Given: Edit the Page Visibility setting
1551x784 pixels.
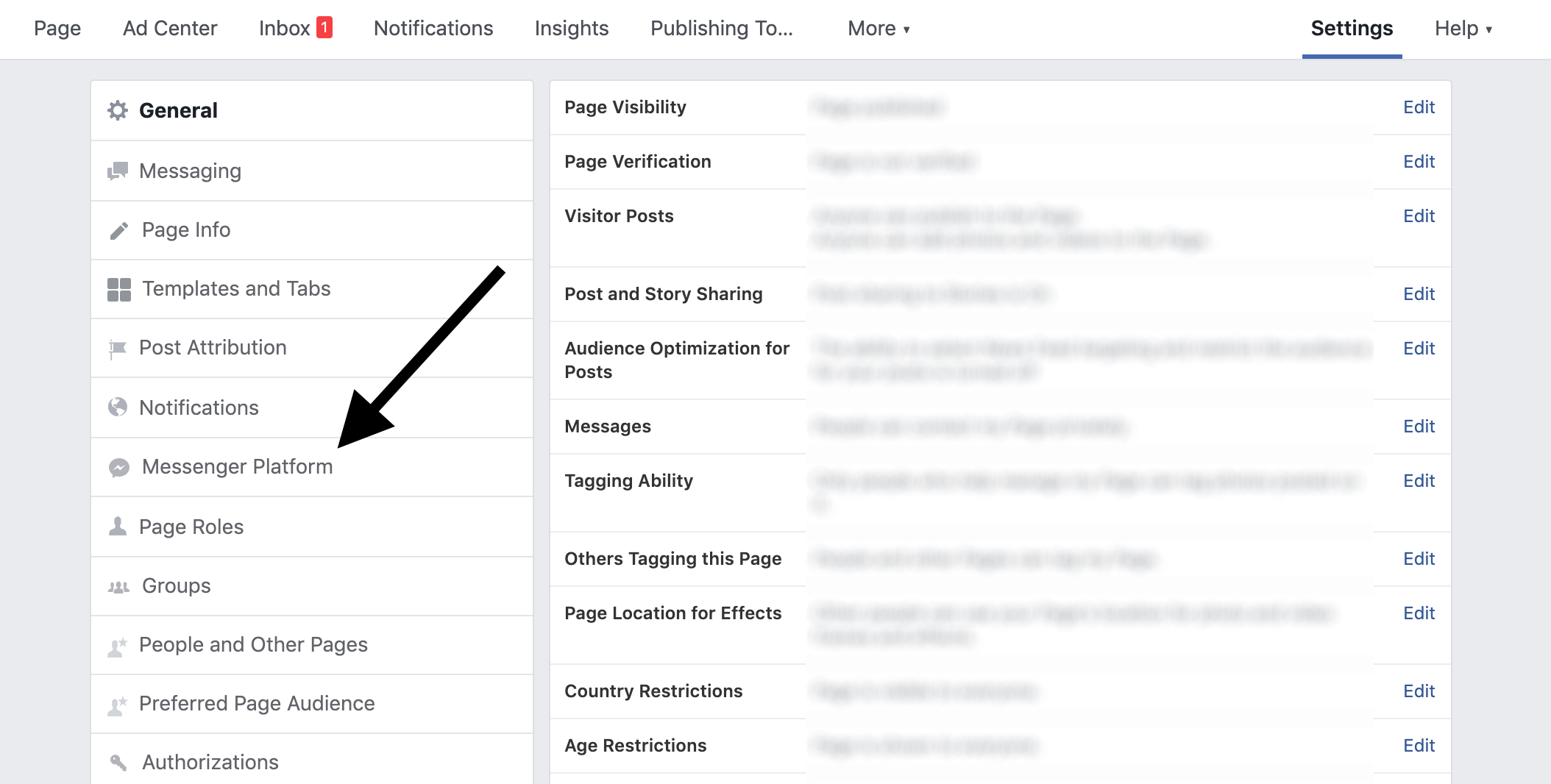Looking at the screenshot, I should (1419, 107).
